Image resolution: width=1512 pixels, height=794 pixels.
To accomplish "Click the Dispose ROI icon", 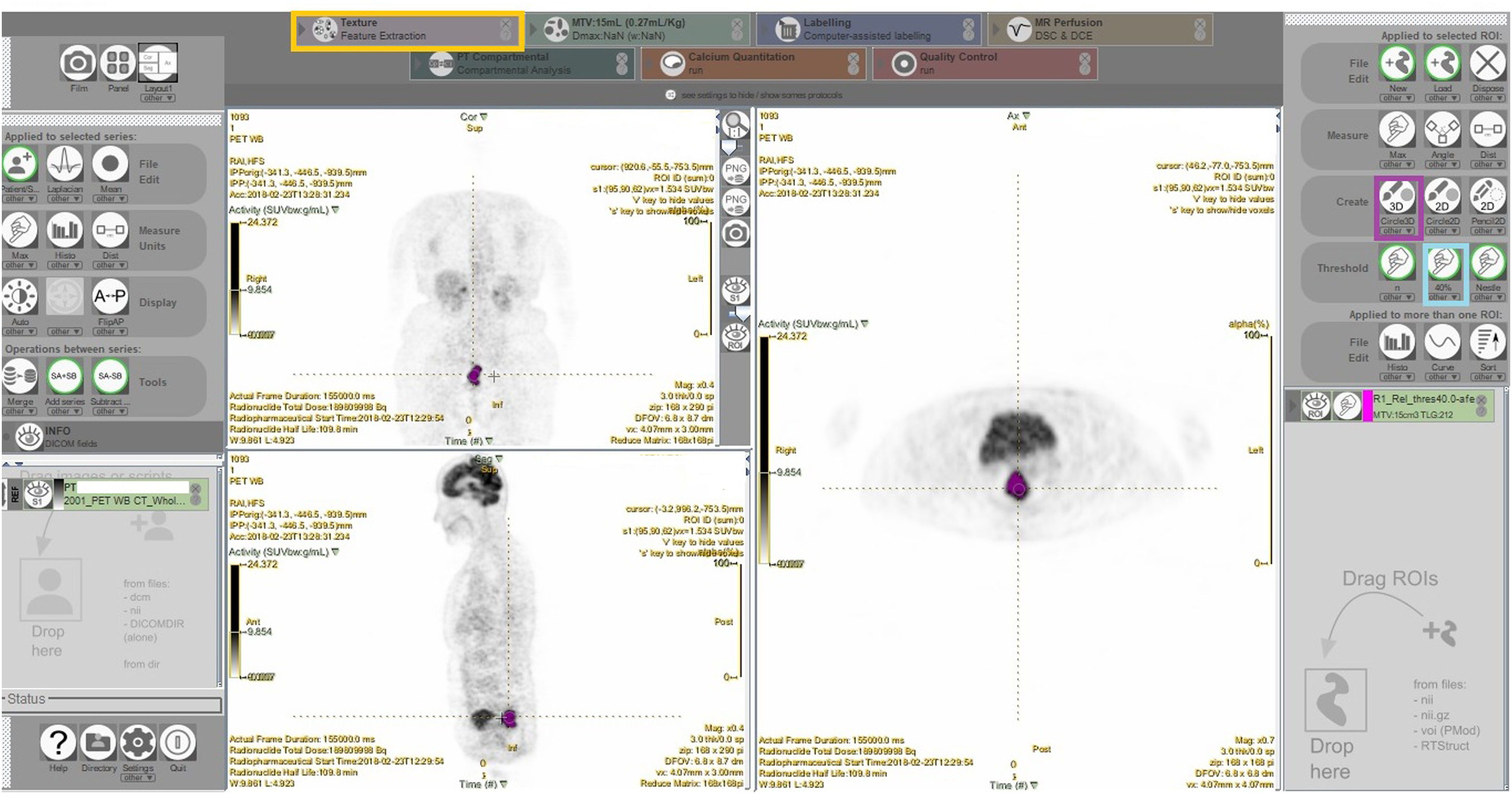I will (1488, 63).
